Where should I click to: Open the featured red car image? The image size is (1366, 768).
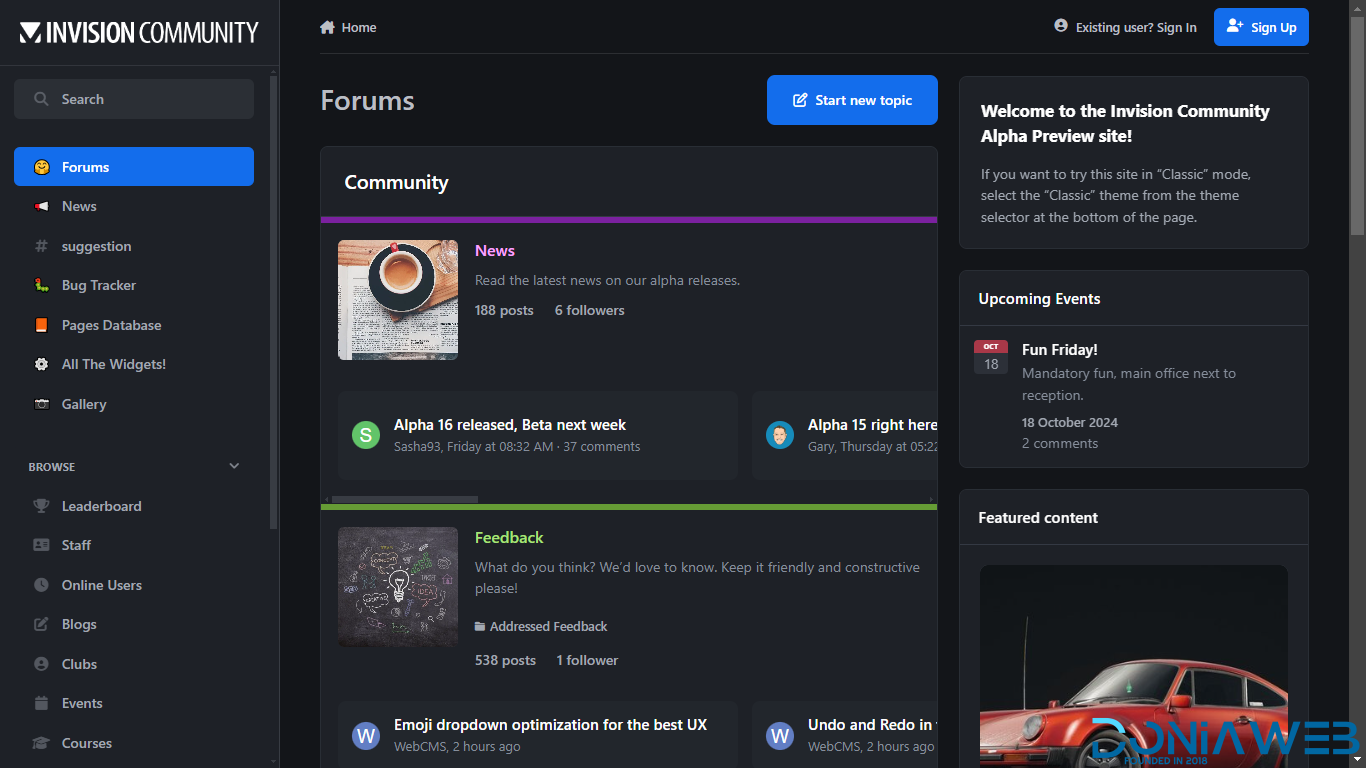tap(1134, 666)
